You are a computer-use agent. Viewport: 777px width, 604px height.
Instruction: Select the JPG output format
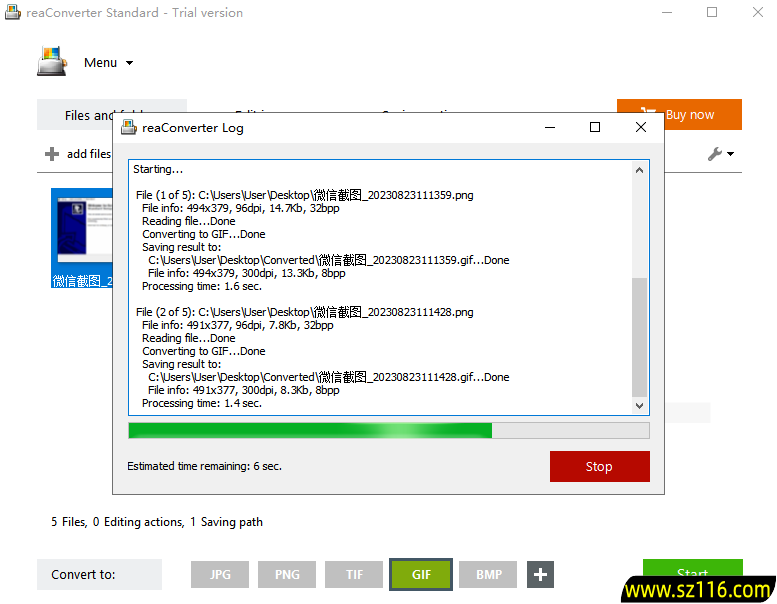coord(220,574)
